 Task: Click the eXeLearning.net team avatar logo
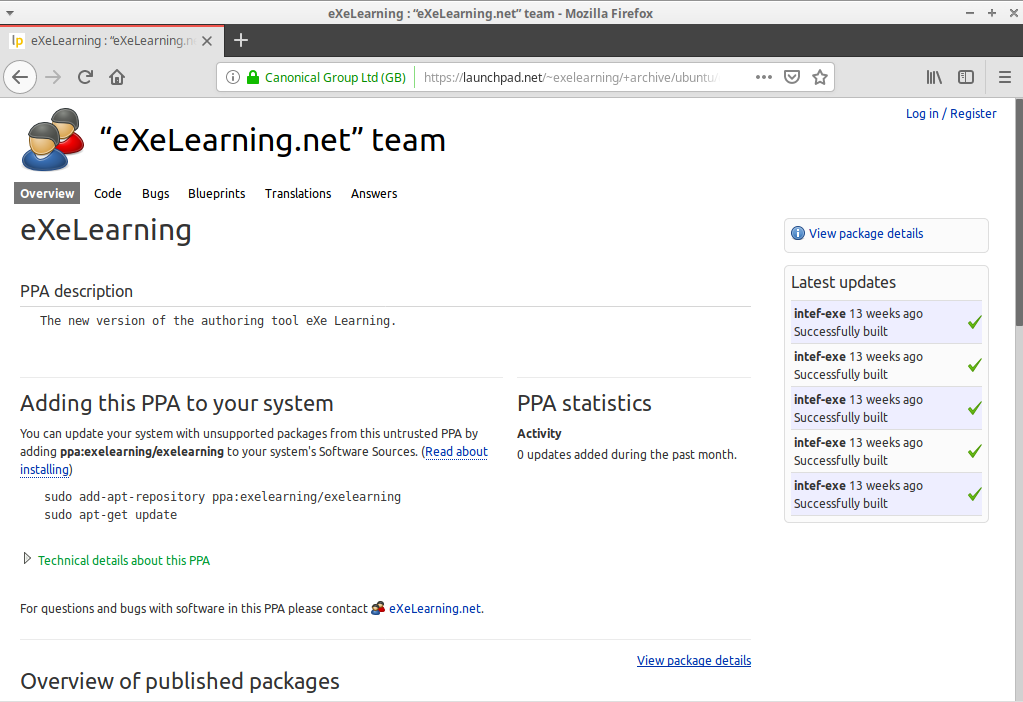[53, 140]
